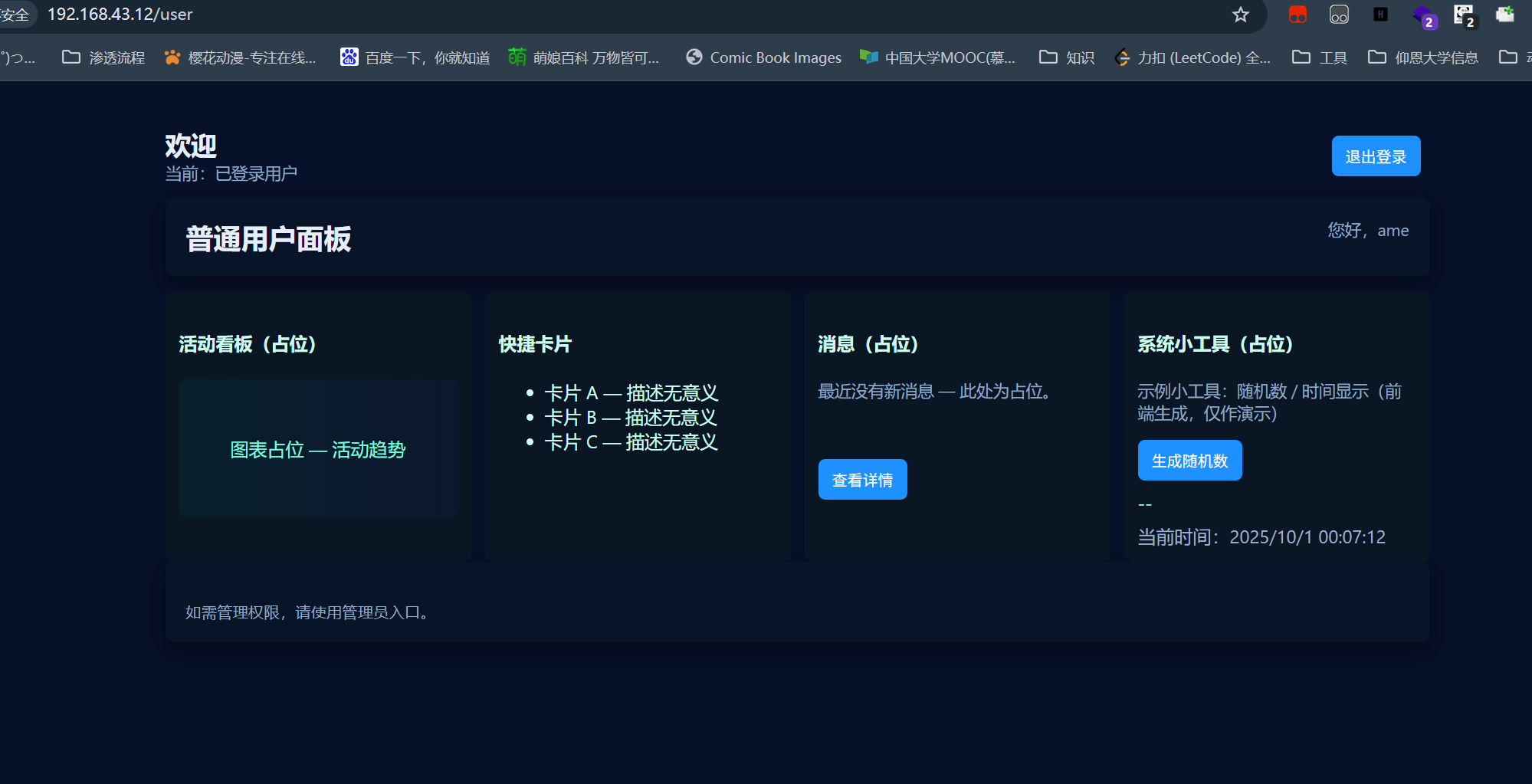Open the 渗透流程 bookmark folder
Screen dimensions: 1532x784
(x=103, y=57)
